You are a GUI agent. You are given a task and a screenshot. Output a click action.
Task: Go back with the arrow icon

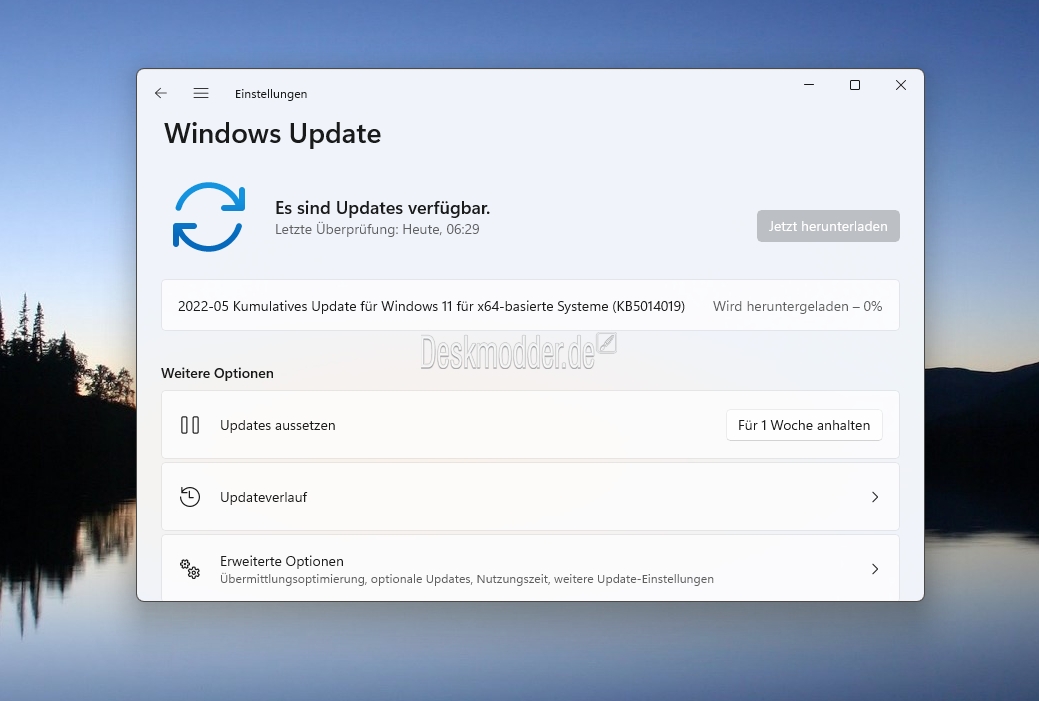[160, 93]
